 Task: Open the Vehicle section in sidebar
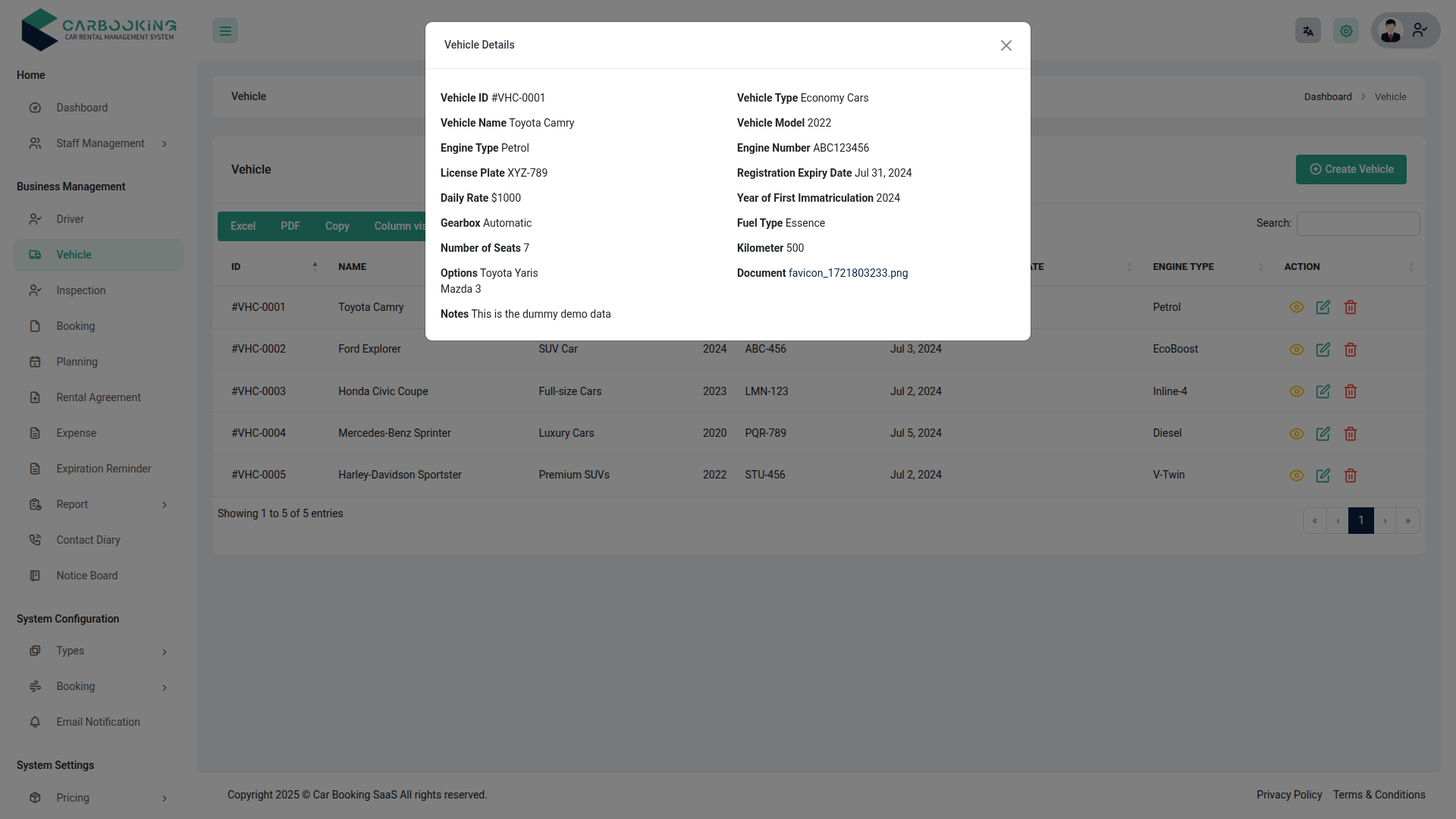click(x=74, y=255)
